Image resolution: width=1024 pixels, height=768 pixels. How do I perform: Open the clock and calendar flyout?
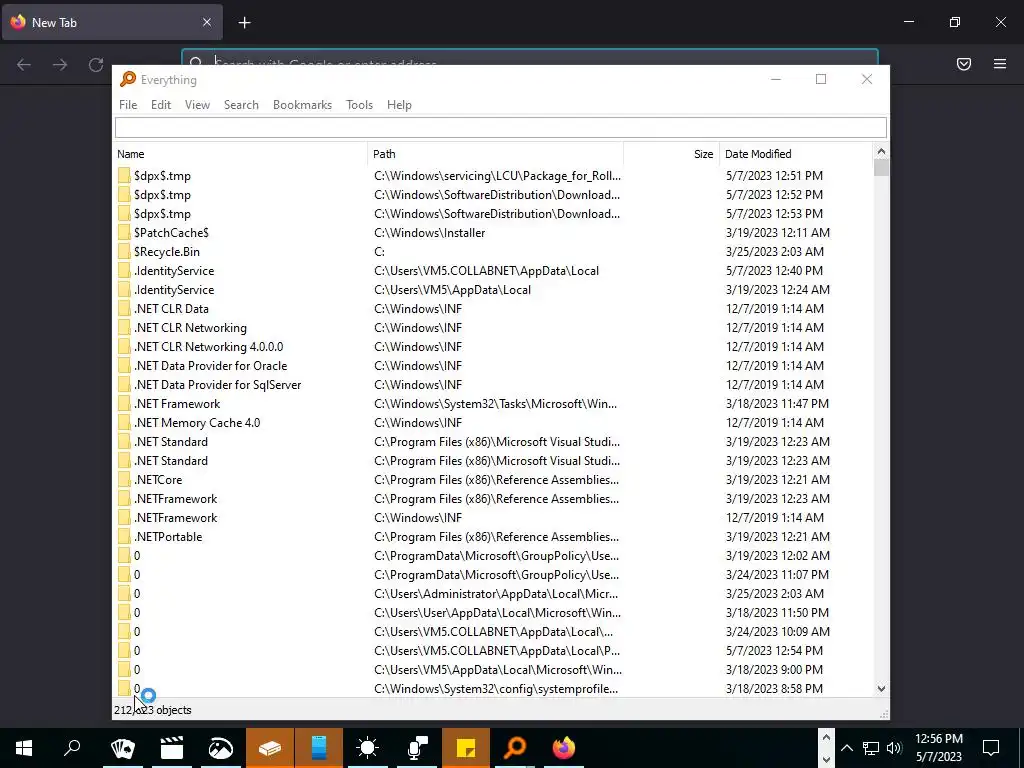click(x=939, y=748)
